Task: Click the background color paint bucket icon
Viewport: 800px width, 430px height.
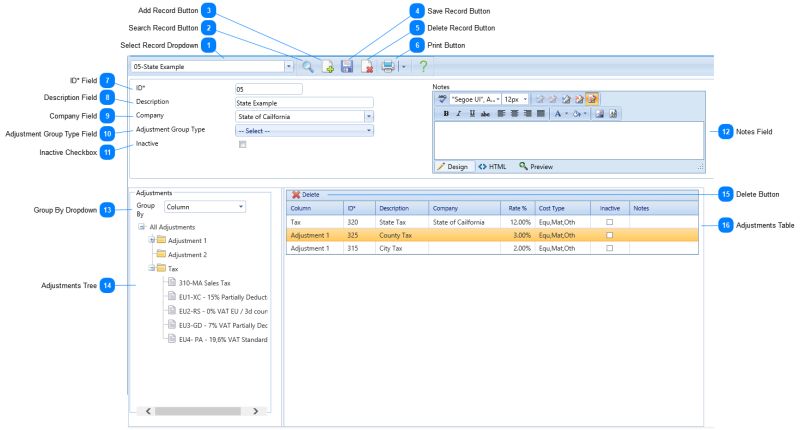Action: pyautogui.click(x=577, y=114)
